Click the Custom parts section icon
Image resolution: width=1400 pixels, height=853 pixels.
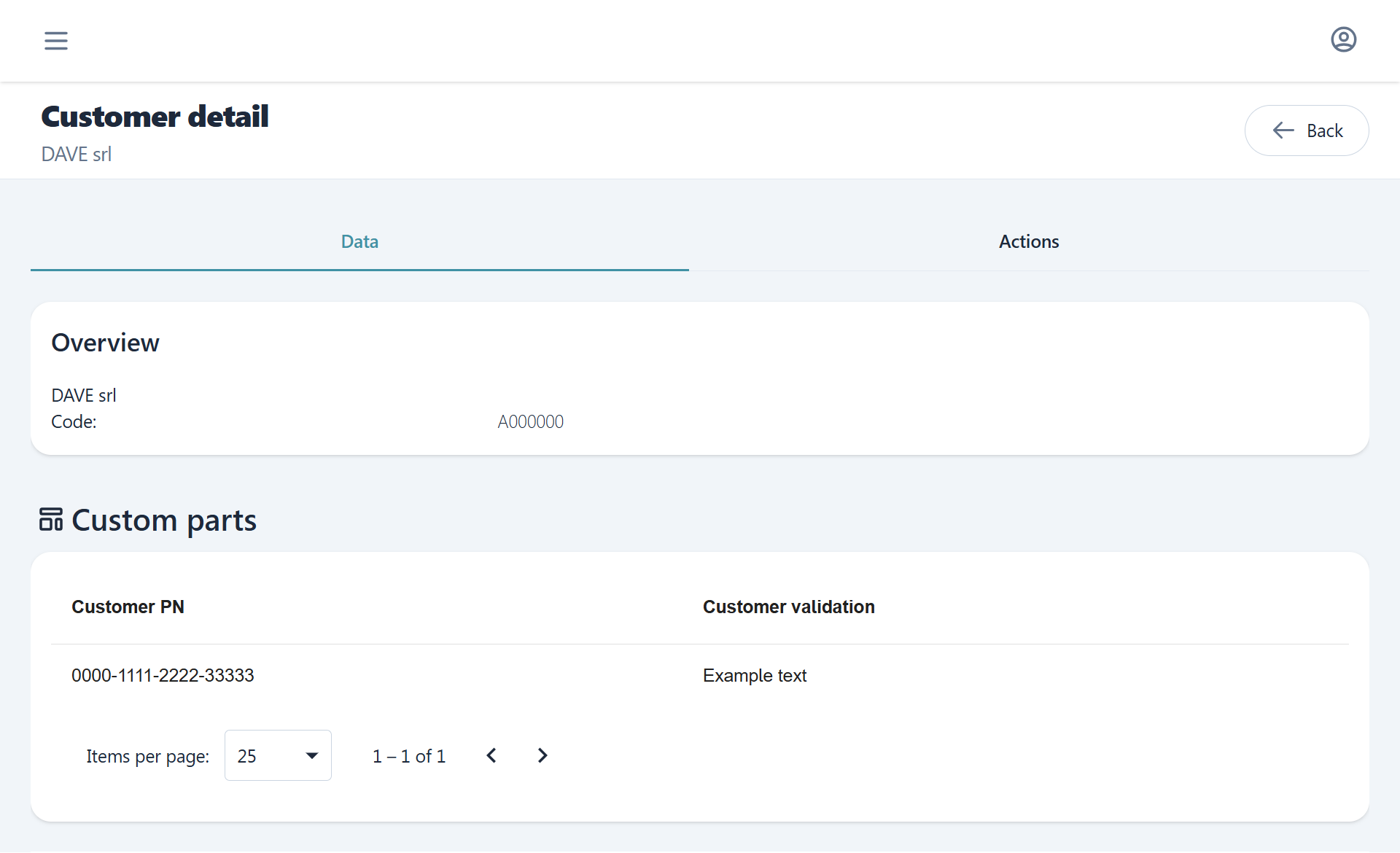pos(51,520)
